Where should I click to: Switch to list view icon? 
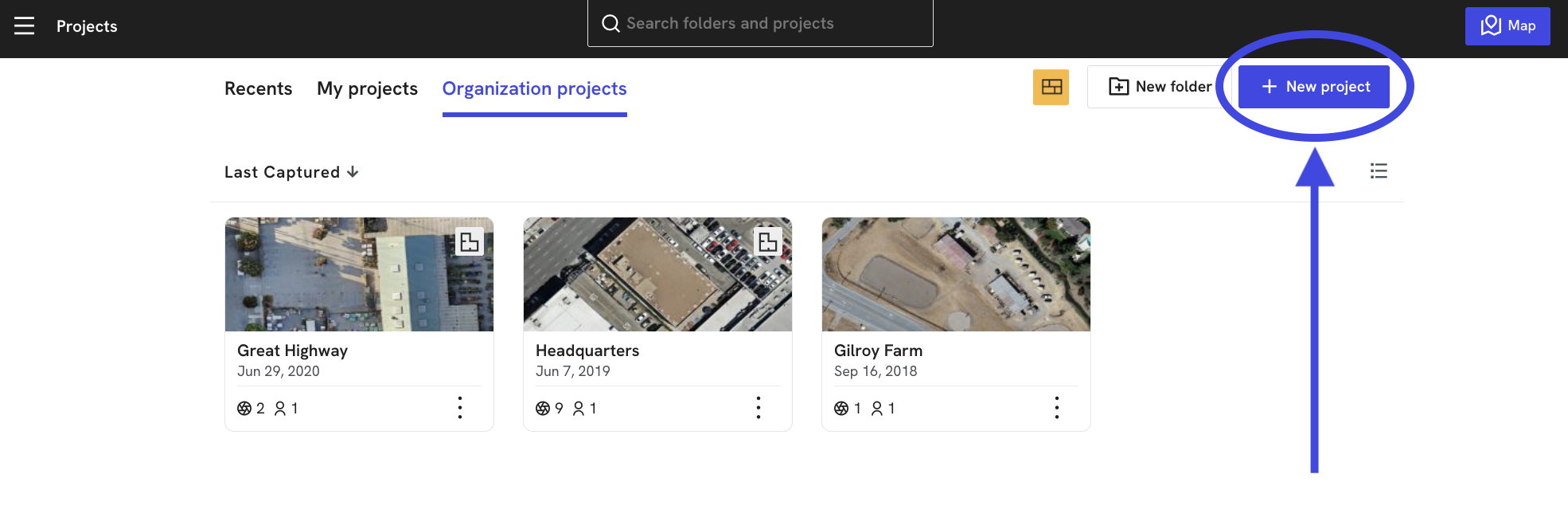[1379, 171]
